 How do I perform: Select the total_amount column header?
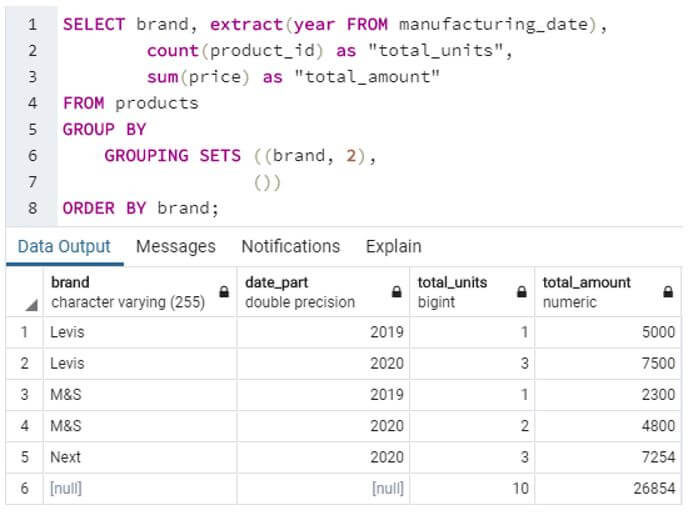(595, 292)
